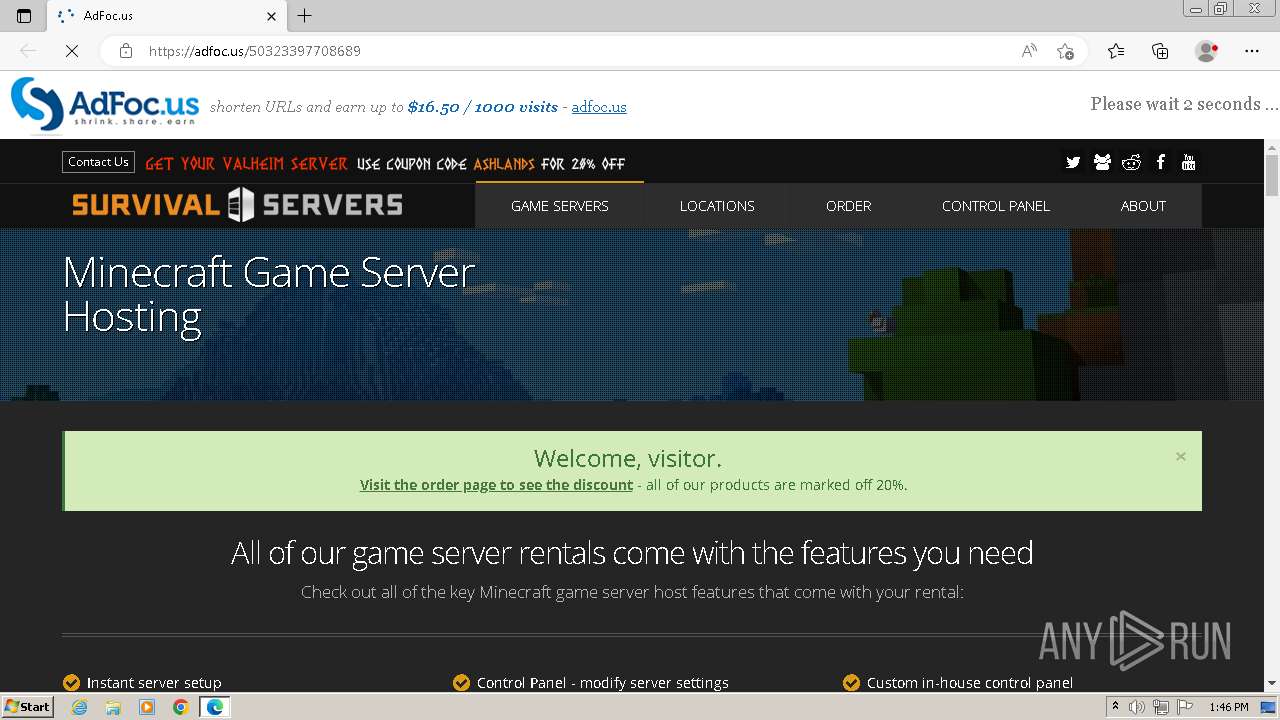Click 'Instant server setup' feature text

tap(154, 683)
